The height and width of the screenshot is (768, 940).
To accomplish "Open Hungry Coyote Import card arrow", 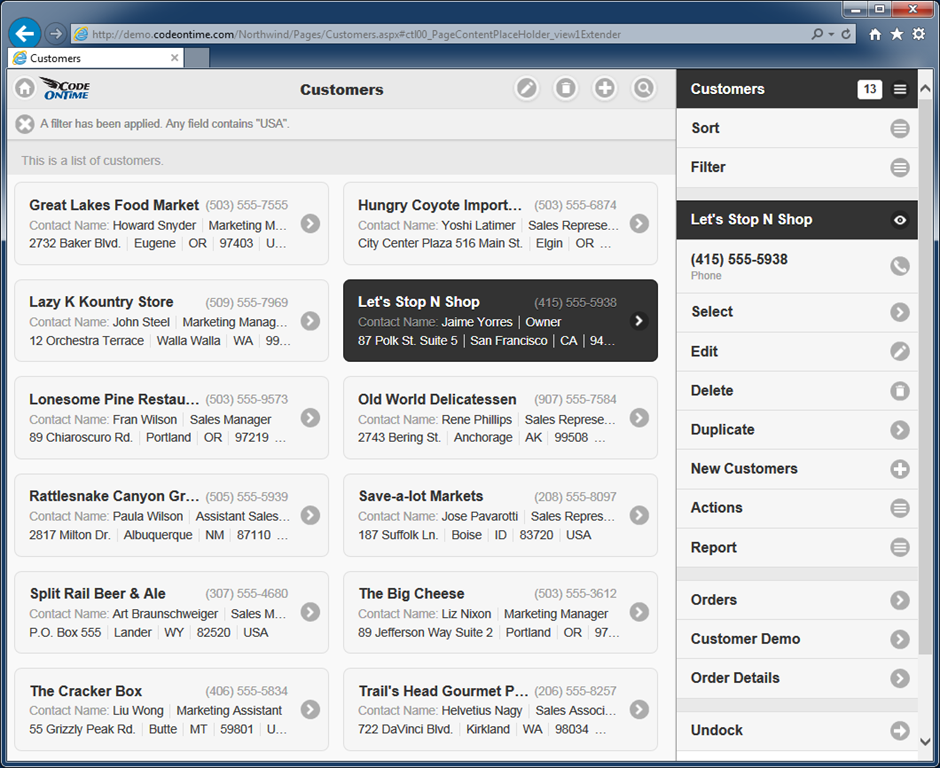I will pyautogui.click(x=639, y=224).
